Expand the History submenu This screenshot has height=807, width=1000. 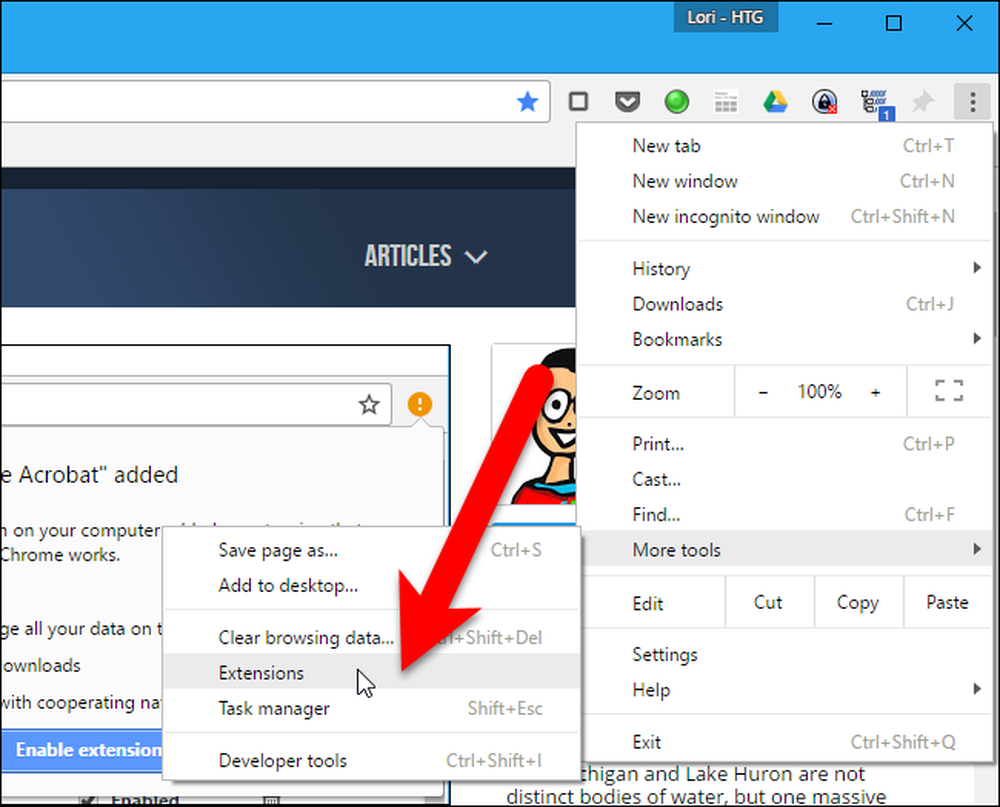click(x=784, y=269)
